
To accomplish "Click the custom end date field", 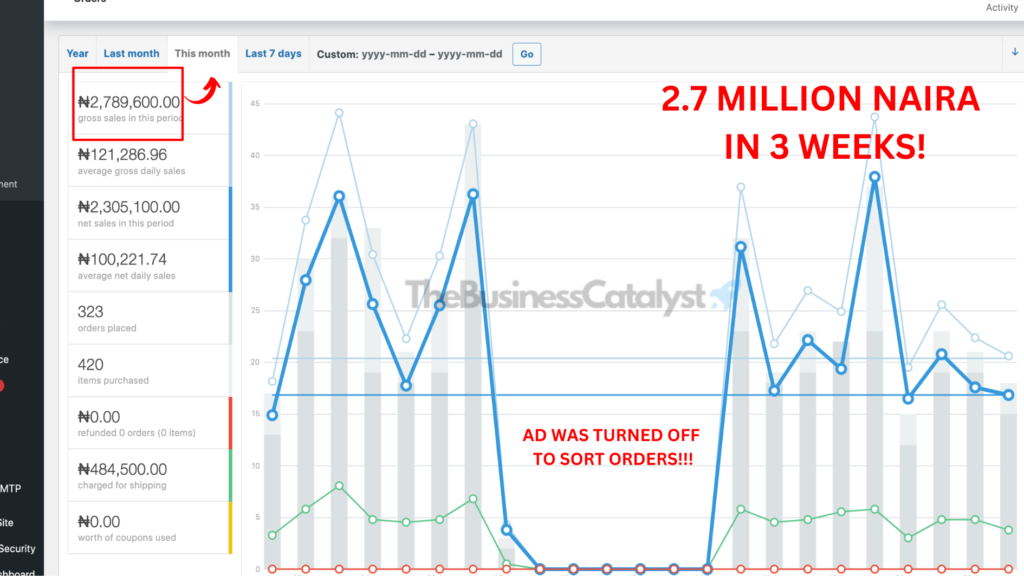I will pos(470,54).
